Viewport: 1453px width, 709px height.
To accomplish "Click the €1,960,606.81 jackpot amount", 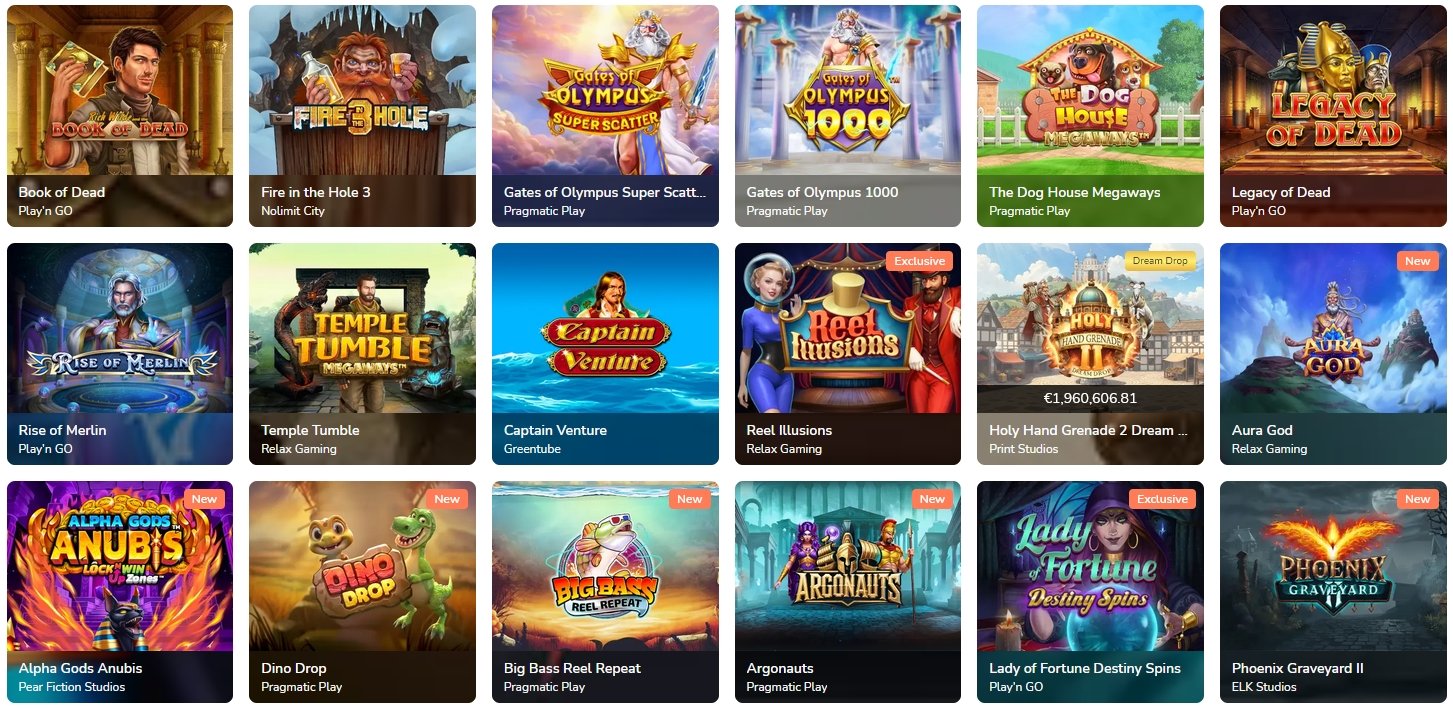I will click(x=1090, y=398).
